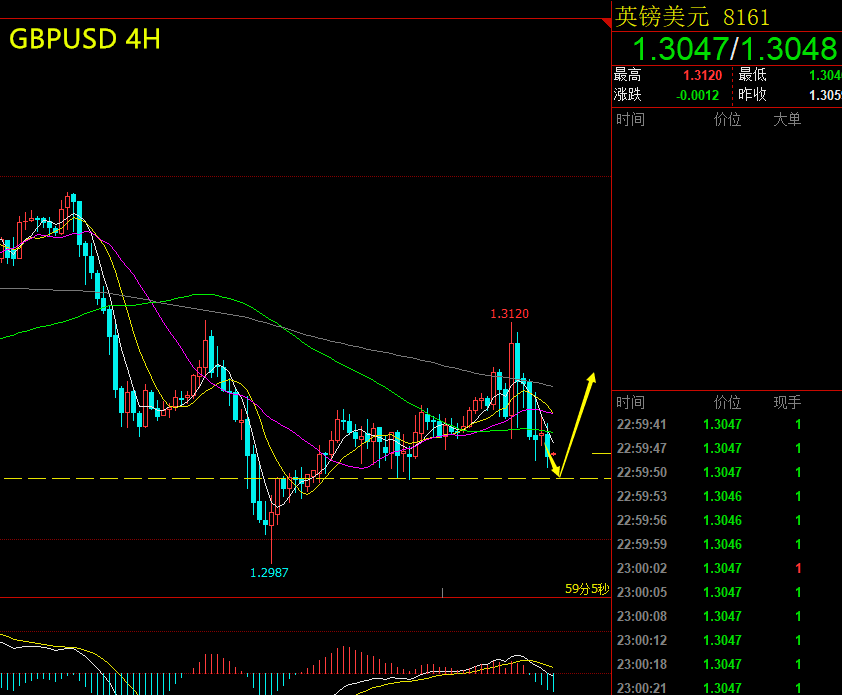Click the 现手 column header
This screenshot has height=695, width=842.
(787, 402)
